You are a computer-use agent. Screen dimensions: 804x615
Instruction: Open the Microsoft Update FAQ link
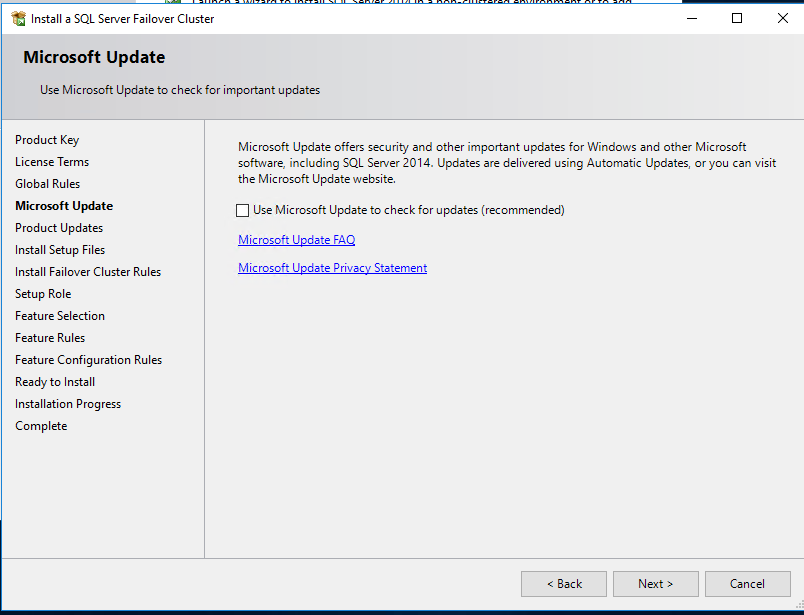click(x=296, y=240)
